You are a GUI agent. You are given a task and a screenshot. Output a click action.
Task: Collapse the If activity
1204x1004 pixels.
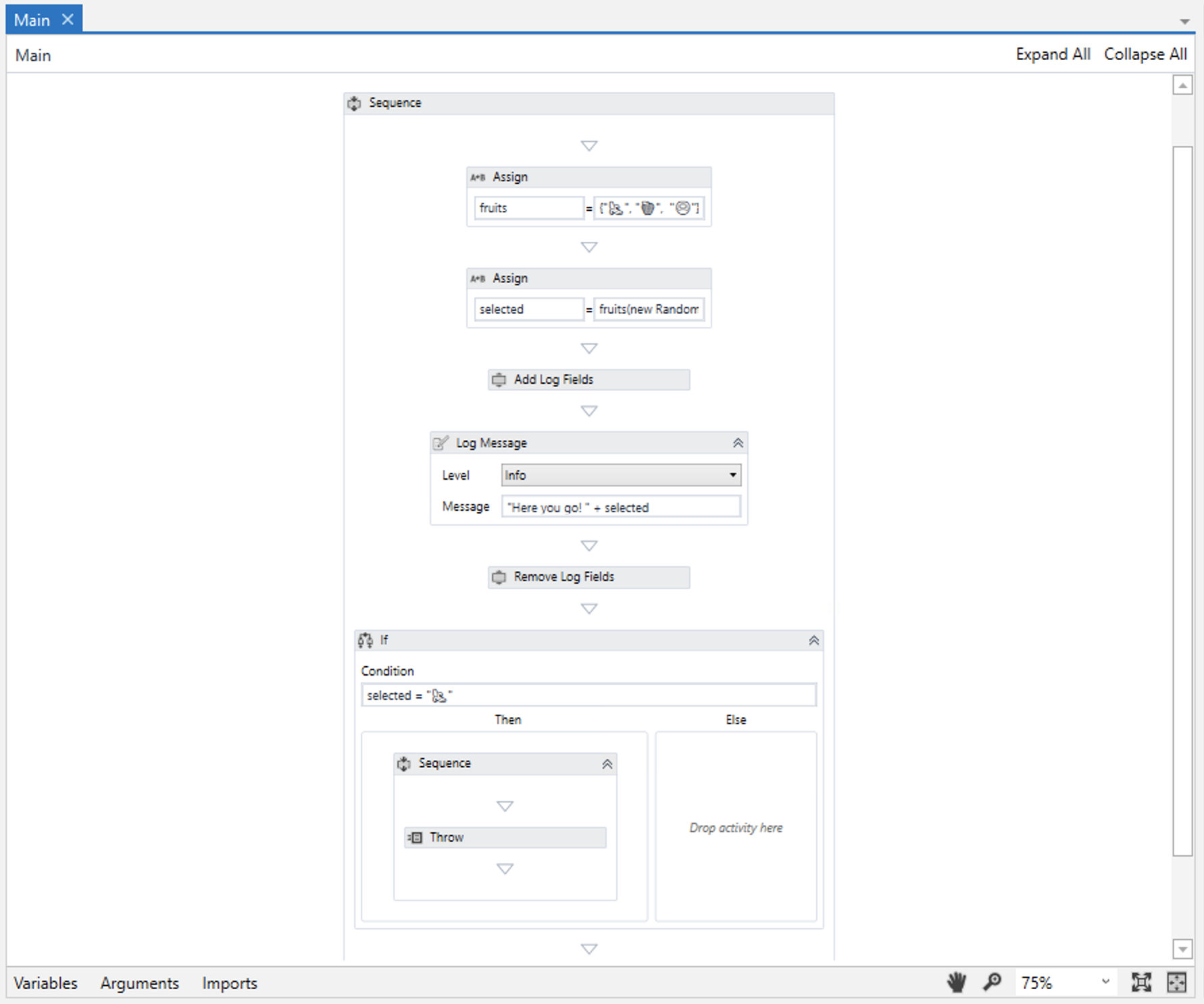pyautogui.click(x=813, y=641)
